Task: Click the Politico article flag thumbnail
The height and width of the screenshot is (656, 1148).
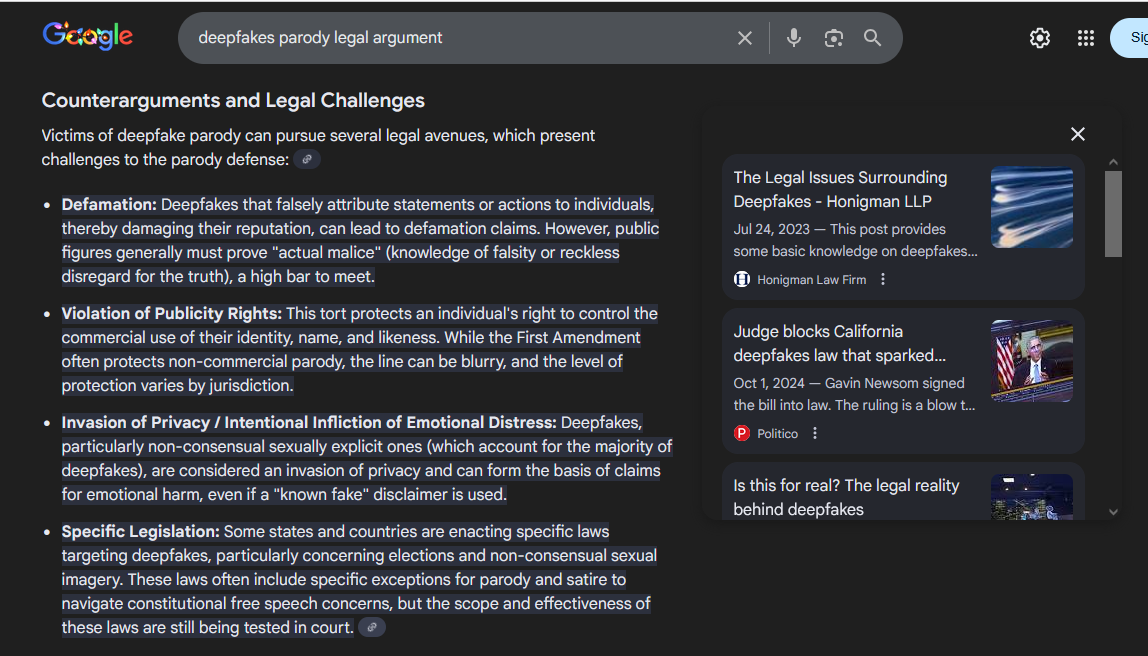Action: (1032, 361)
